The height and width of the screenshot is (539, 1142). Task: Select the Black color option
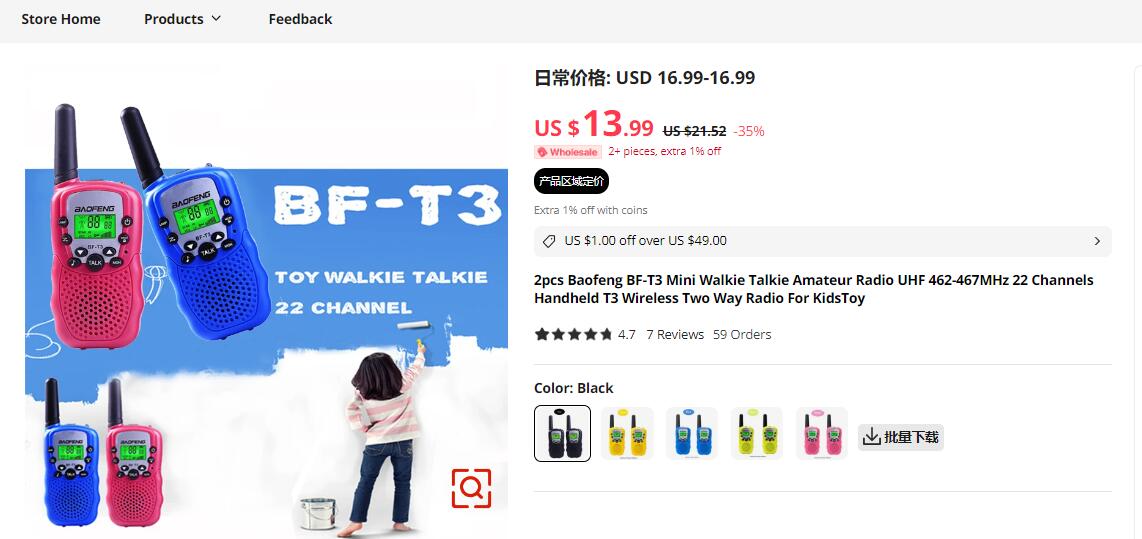562,433
